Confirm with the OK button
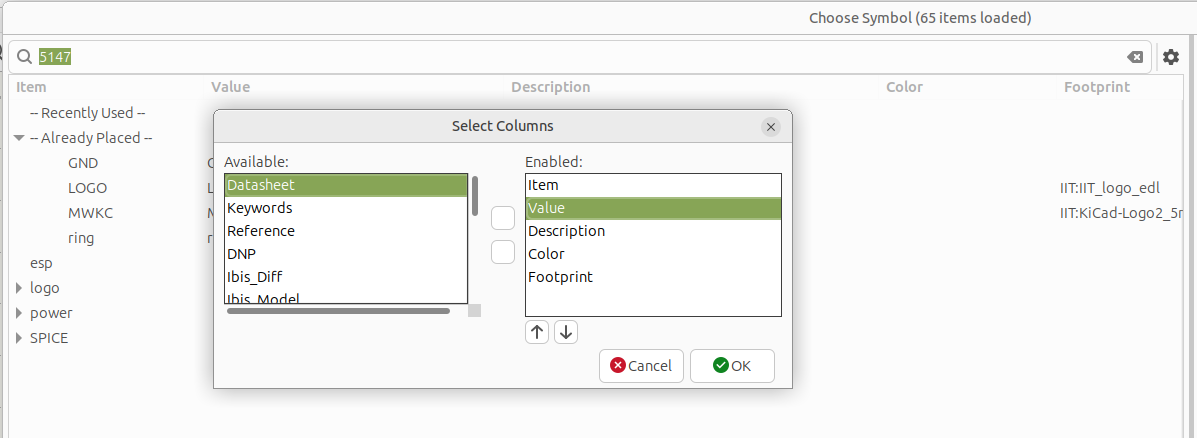This screenshot has height=438, width=1197. point(732,366)
